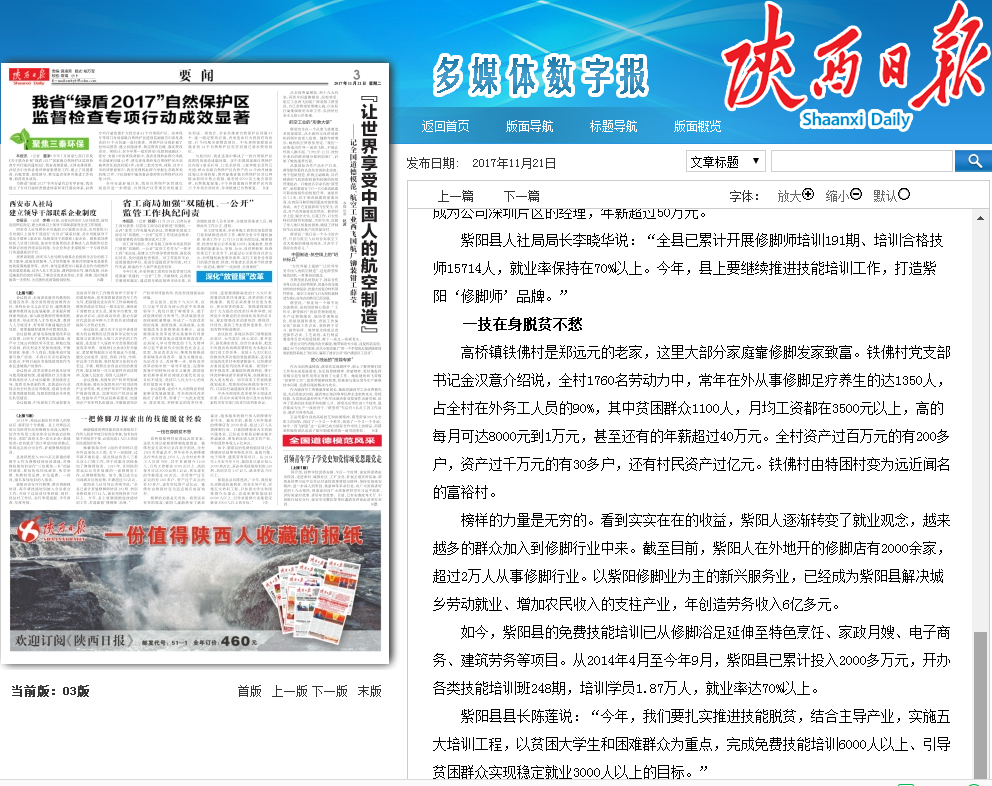
Task: Open the 绿盾2017 headline article on page
Action: coord(140,109)
